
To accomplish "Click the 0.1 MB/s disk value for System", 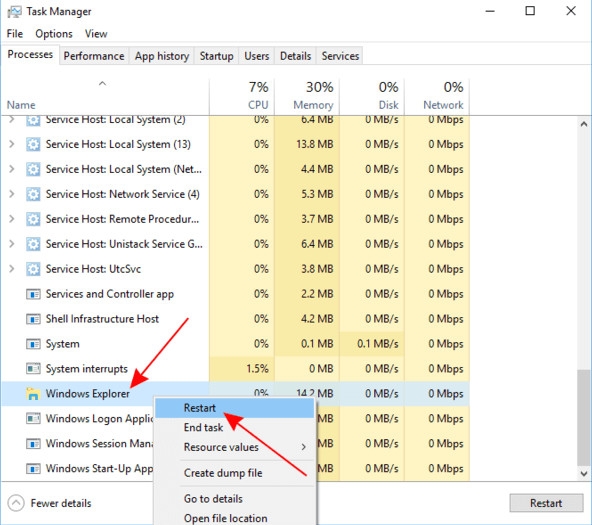I will click(378, 344).
